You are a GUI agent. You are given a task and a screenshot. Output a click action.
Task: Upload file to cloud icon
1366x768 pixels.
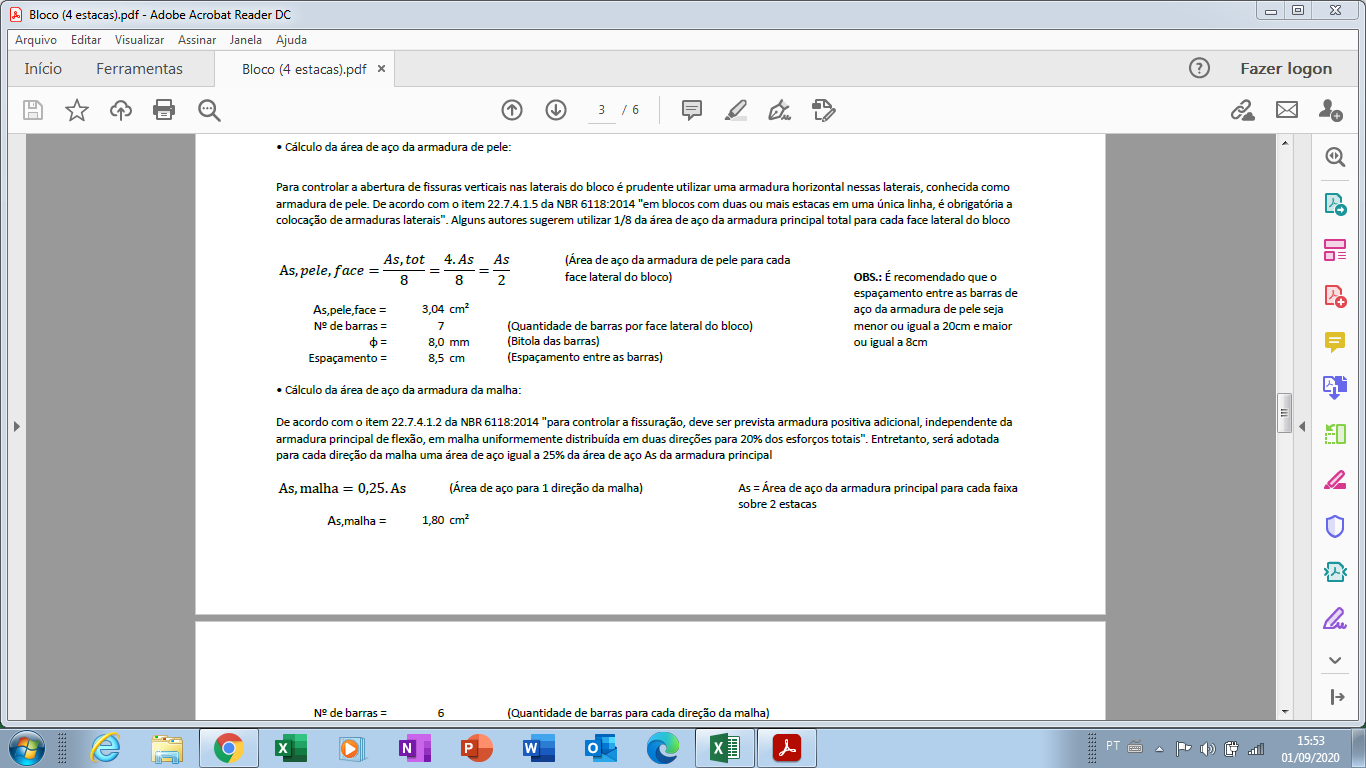click(x=121, y=110)
